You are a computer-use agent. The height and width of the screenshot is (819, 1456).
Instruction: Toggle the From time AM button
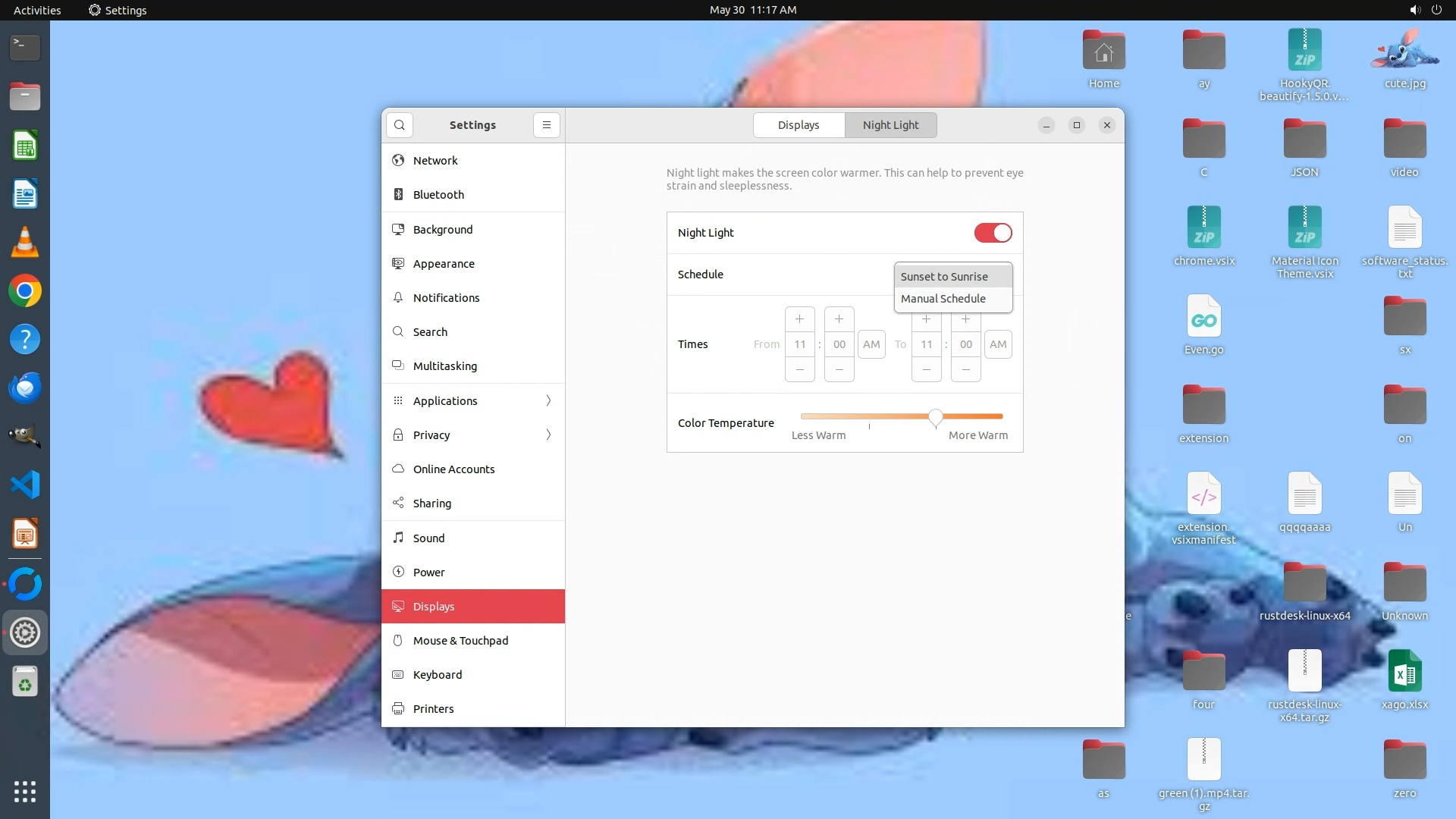tap(871, 344)
